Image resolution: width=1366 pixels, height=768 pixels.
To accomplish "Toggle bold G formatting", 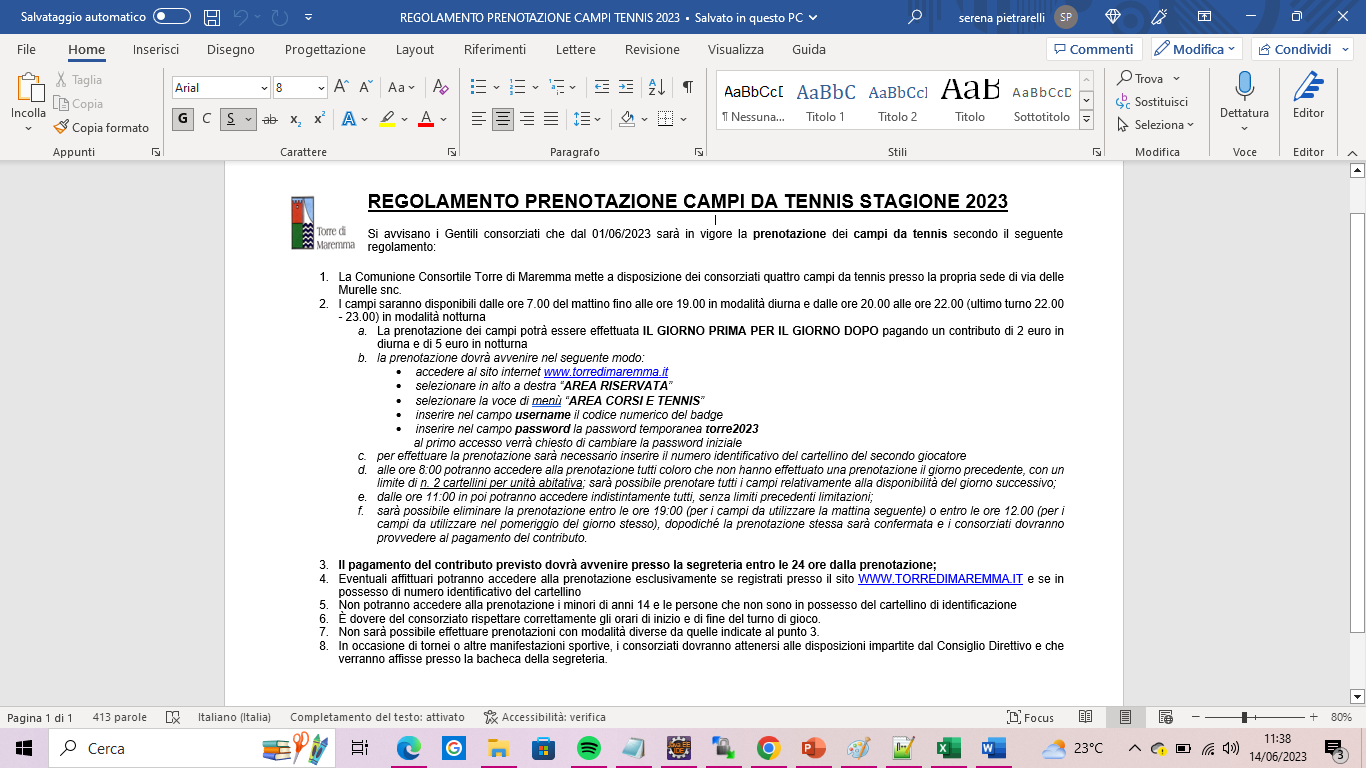I will pos(183,119).
